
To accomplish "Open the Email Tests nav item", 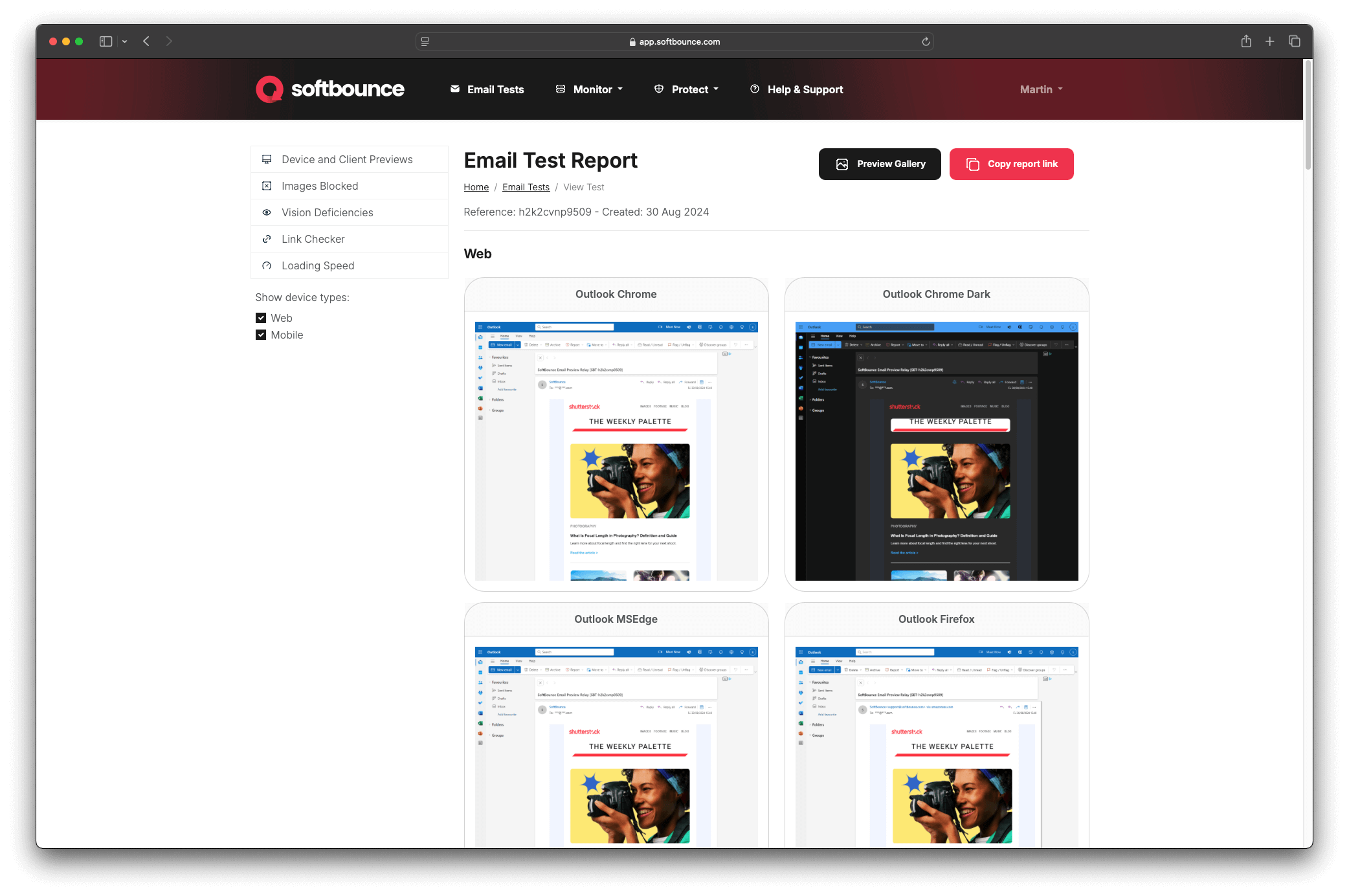I will [487, 89].
